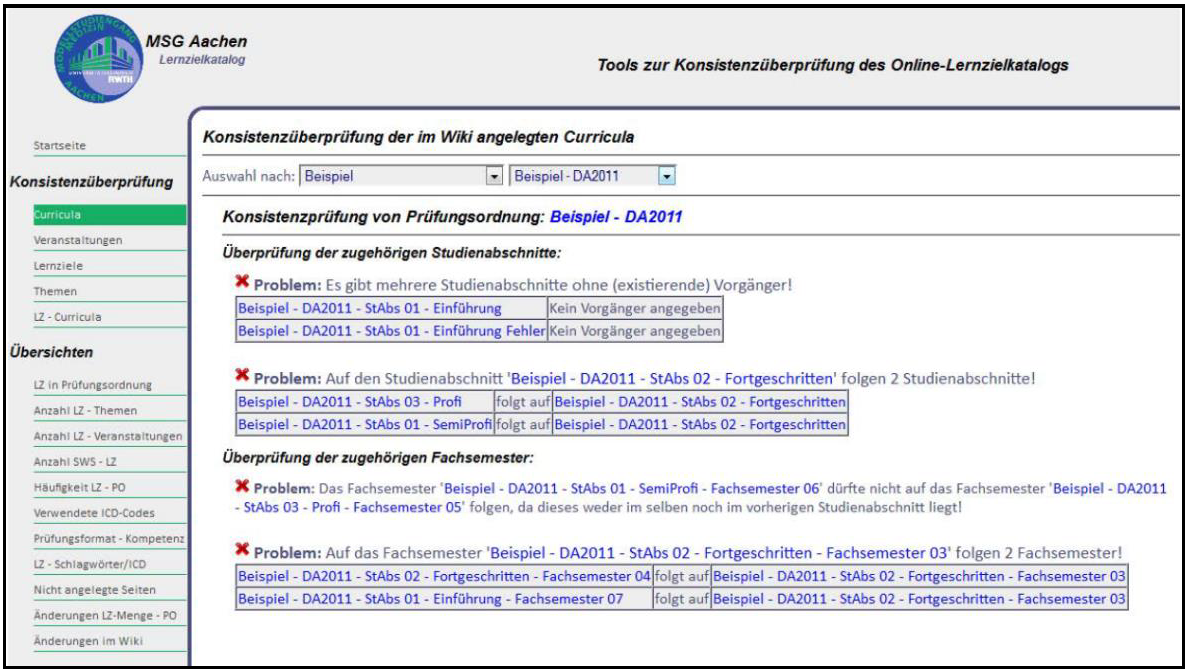This screenshot has width=1189, height=672.
Task: Click red X icon beside 'folgen 2 Studienabschnitte' problem
Action: [242, 380]
